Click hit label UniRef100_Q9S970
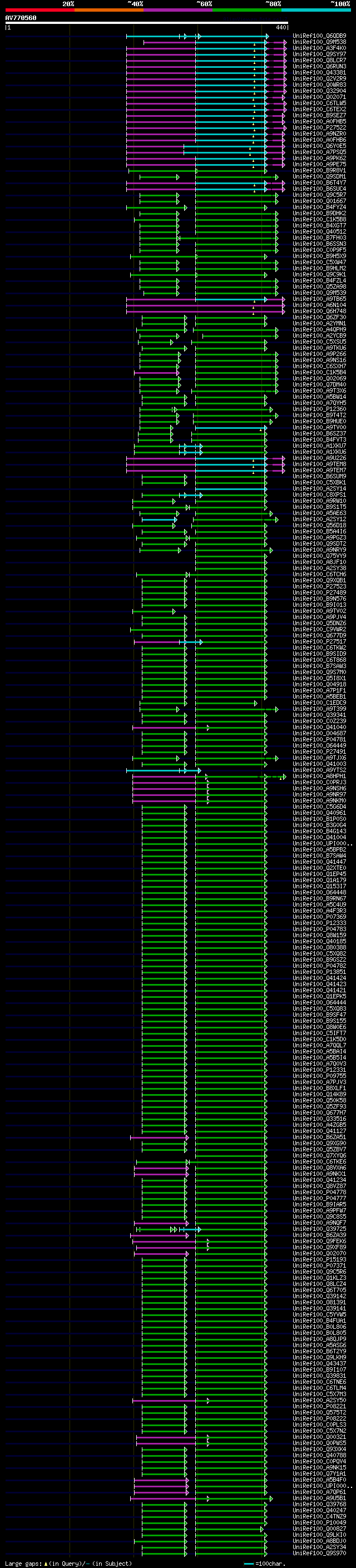Screen dimensions: 356x1568 319,1554
